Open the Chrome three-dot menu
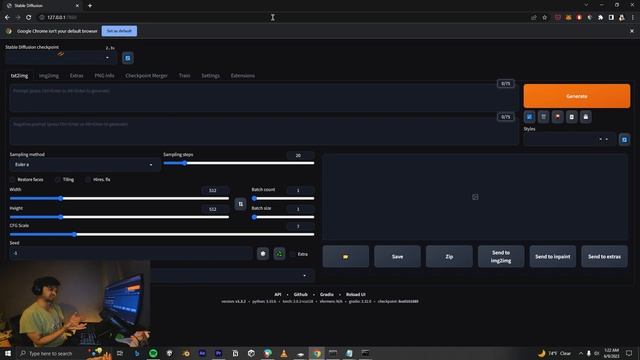The height and width of the screenshot is (360, 640). (633, 17)
